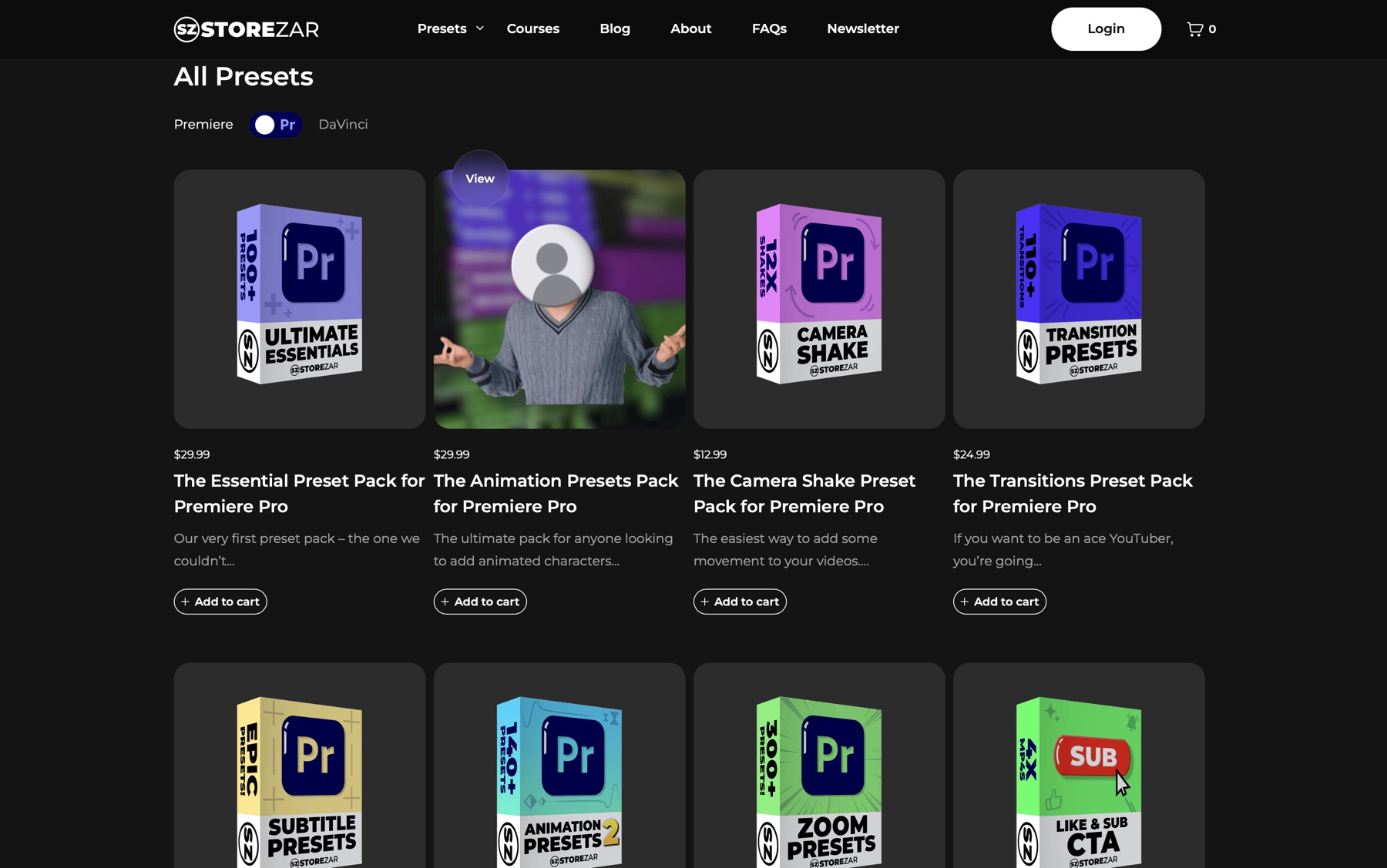Go to the Courses page
Image resolution: width=1387 pixels, height=868 pixels.
(x=533, y=28)
